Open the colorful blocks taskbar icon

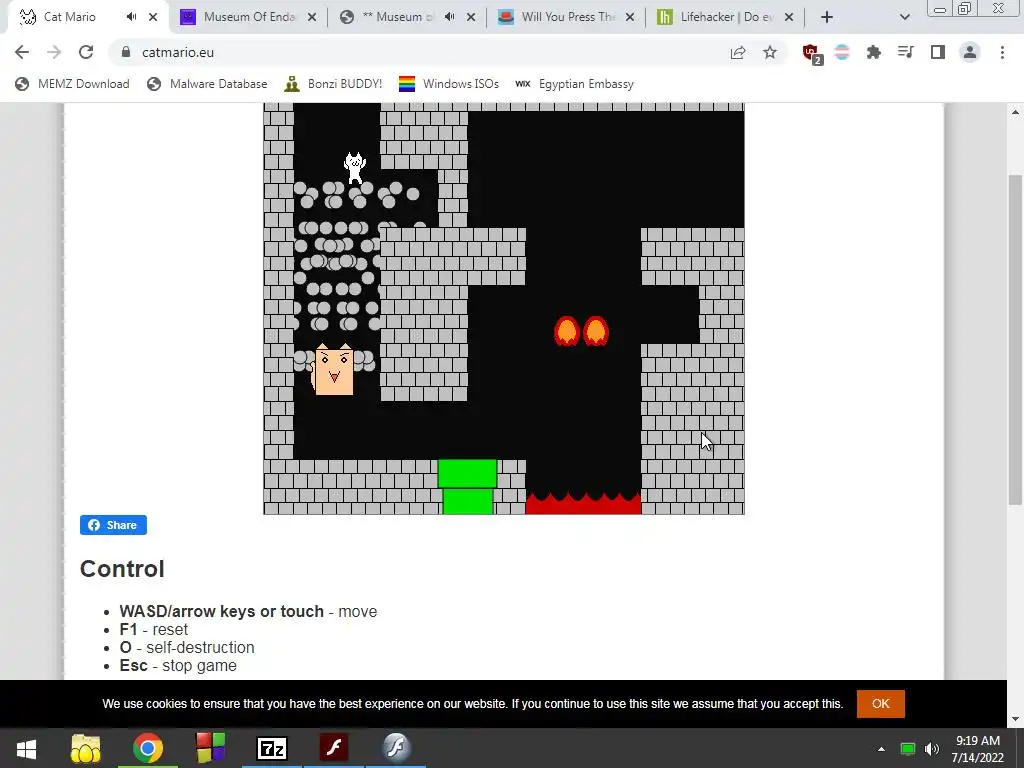pyautogui.click(x=210, y=748)
